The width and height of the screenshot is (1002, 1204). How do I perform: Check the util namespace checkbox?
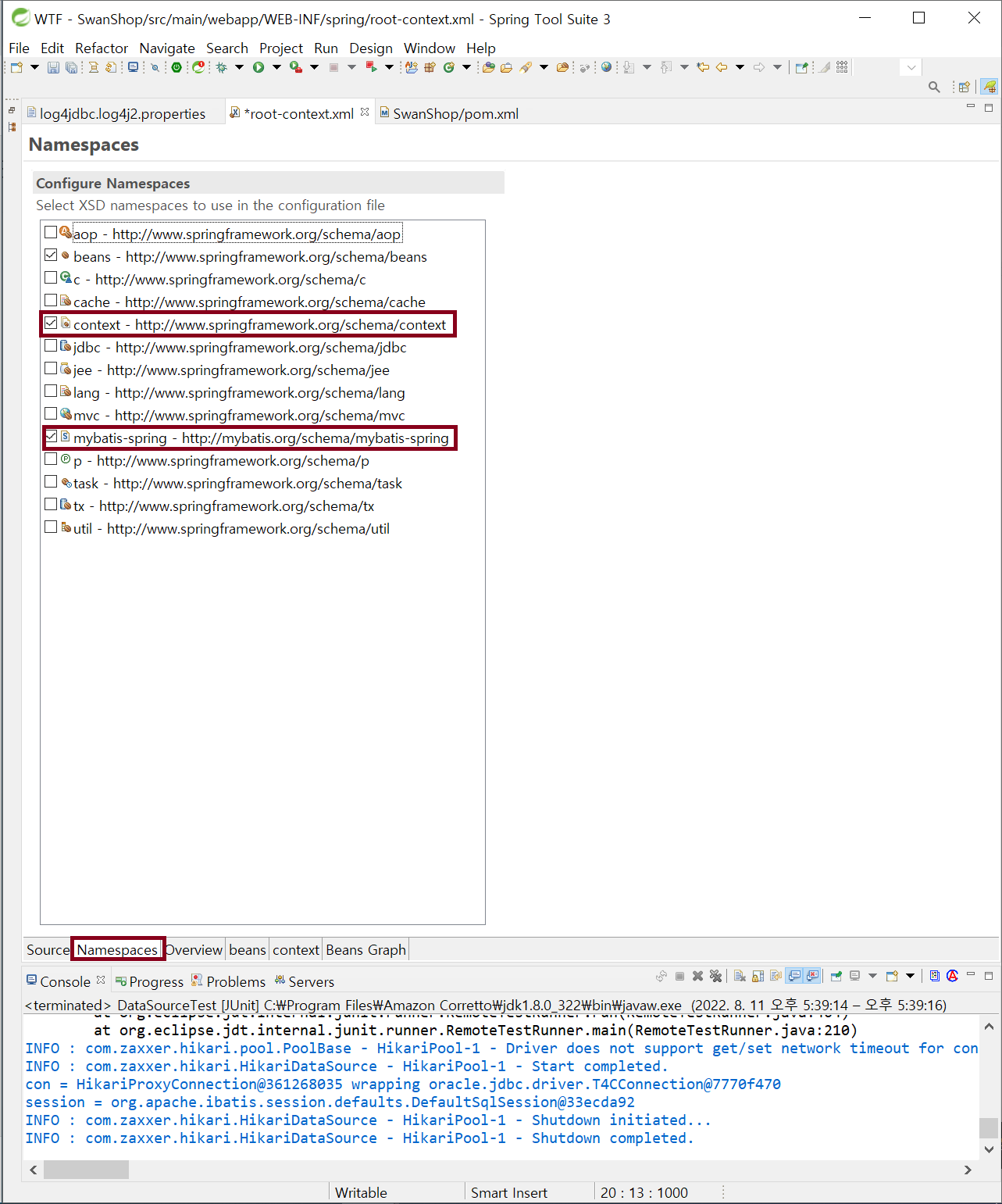(x=51, y=527)
